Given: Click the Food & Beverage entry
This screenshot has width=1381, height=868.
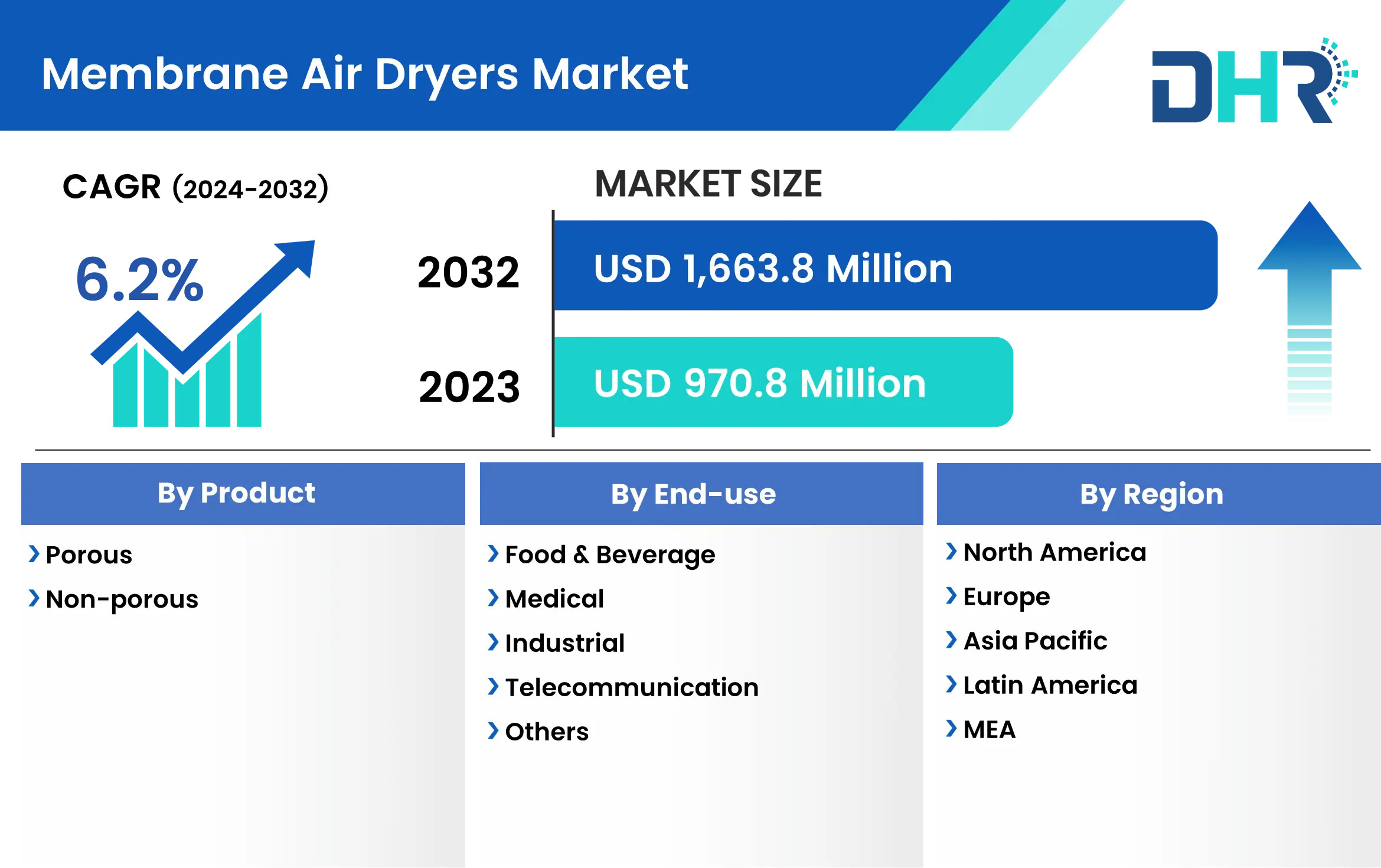Looking at the screenshot, I should point(610,556).
